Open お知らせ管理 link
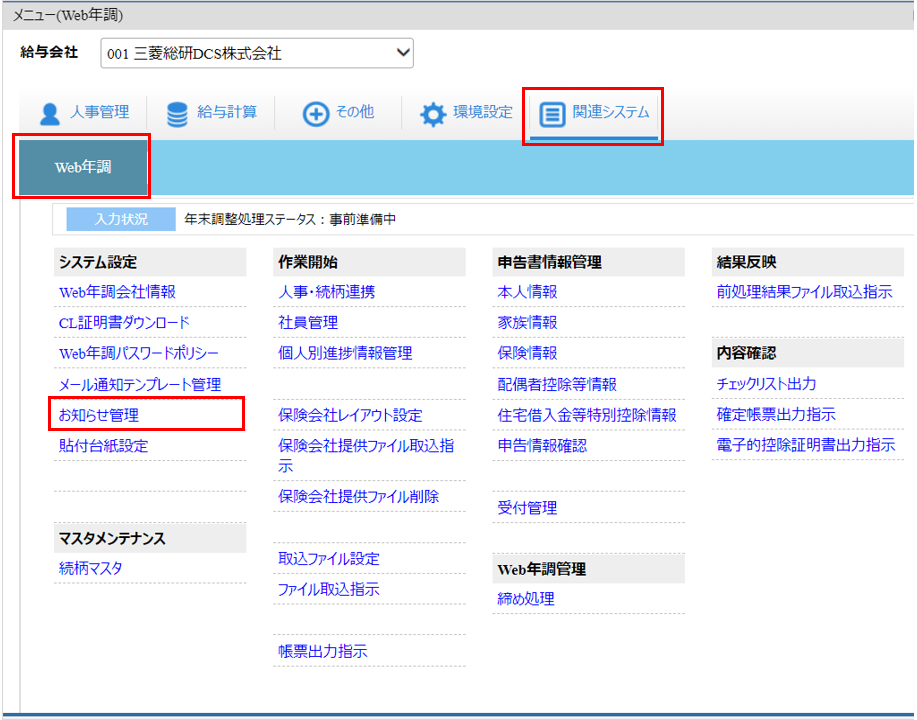 click(x=99, y=415)
